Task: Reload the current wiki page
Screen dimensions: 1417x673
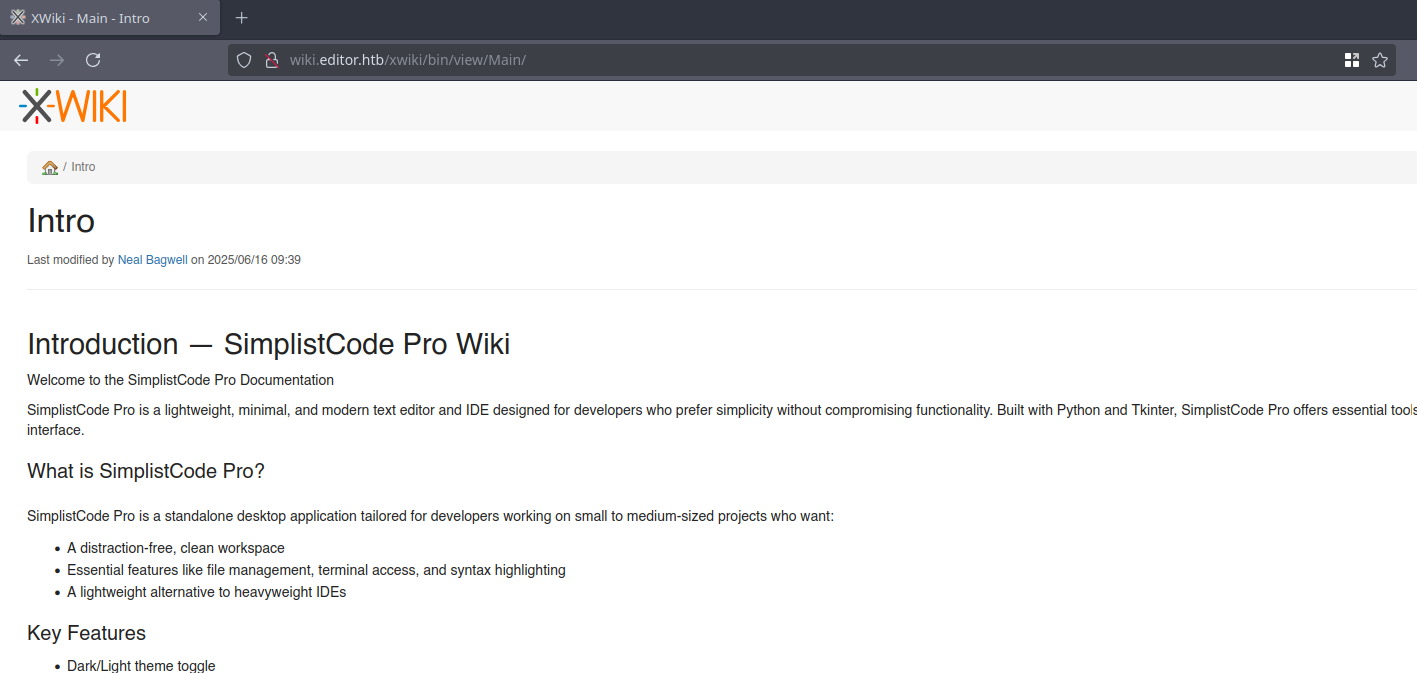Action: (93, 60)
